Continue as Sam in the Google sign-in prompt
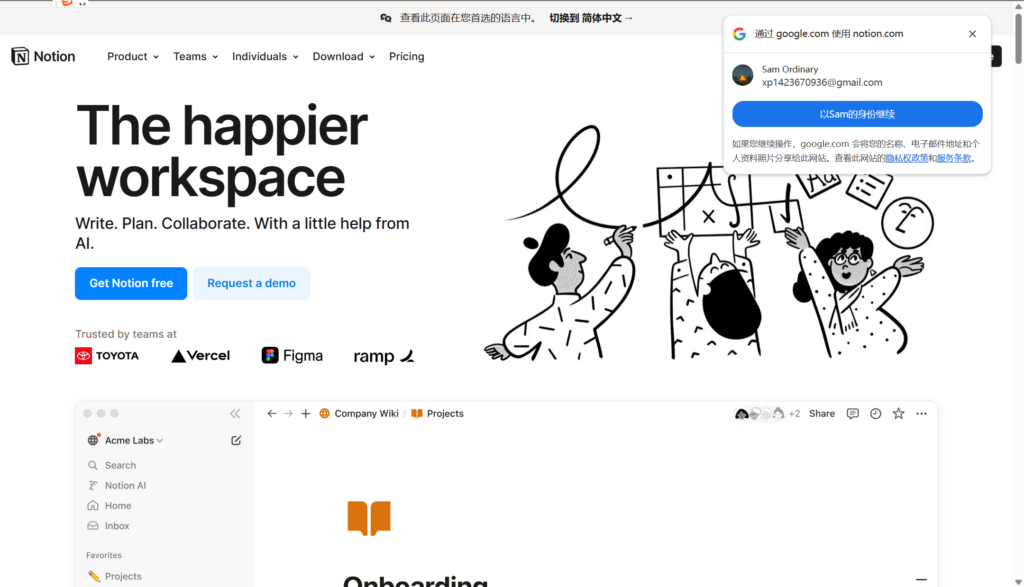 point(856,114)
